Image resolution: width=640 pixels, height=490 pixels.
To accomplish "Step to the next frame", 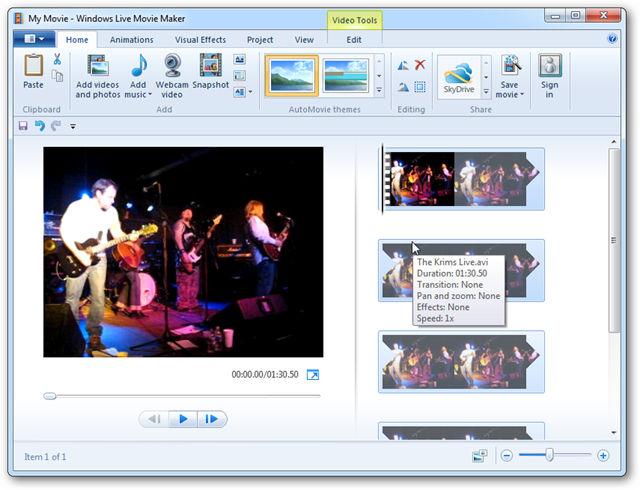I will coord(212,419).
